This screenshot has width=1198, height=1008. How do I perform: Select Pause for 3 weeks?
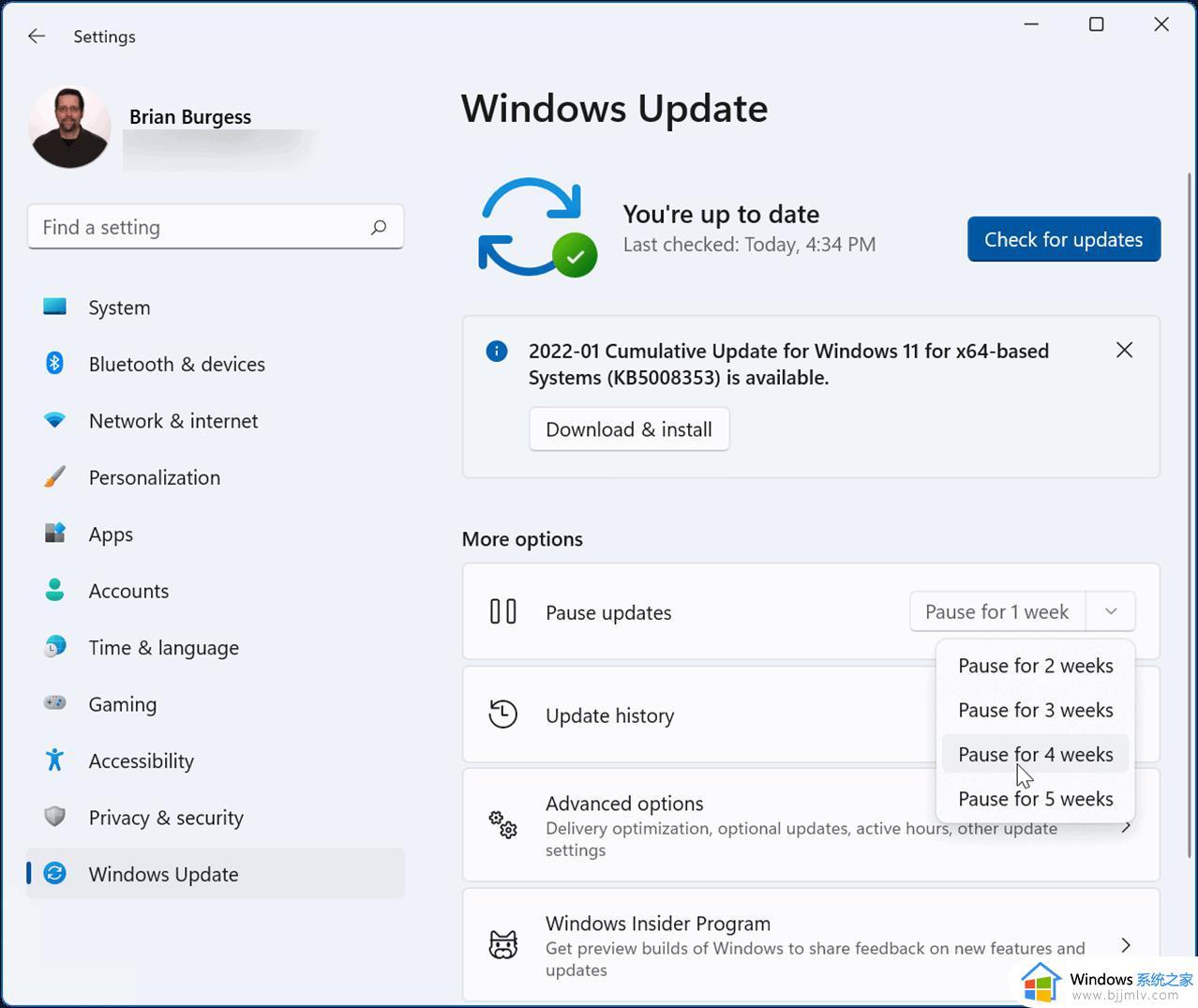(1036, 710)
